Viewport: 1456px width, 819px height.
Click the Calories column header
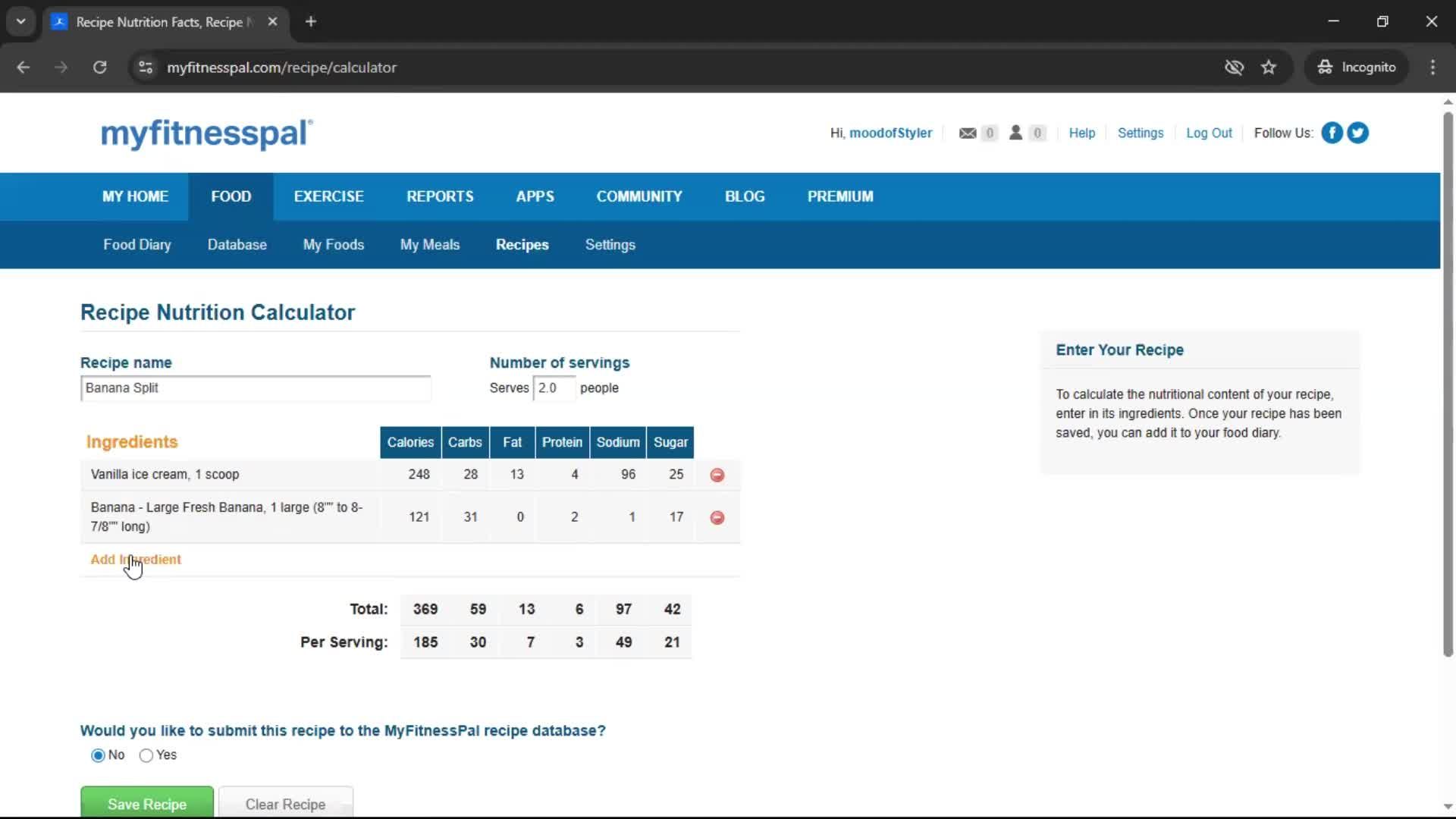[x=410, y=442]
